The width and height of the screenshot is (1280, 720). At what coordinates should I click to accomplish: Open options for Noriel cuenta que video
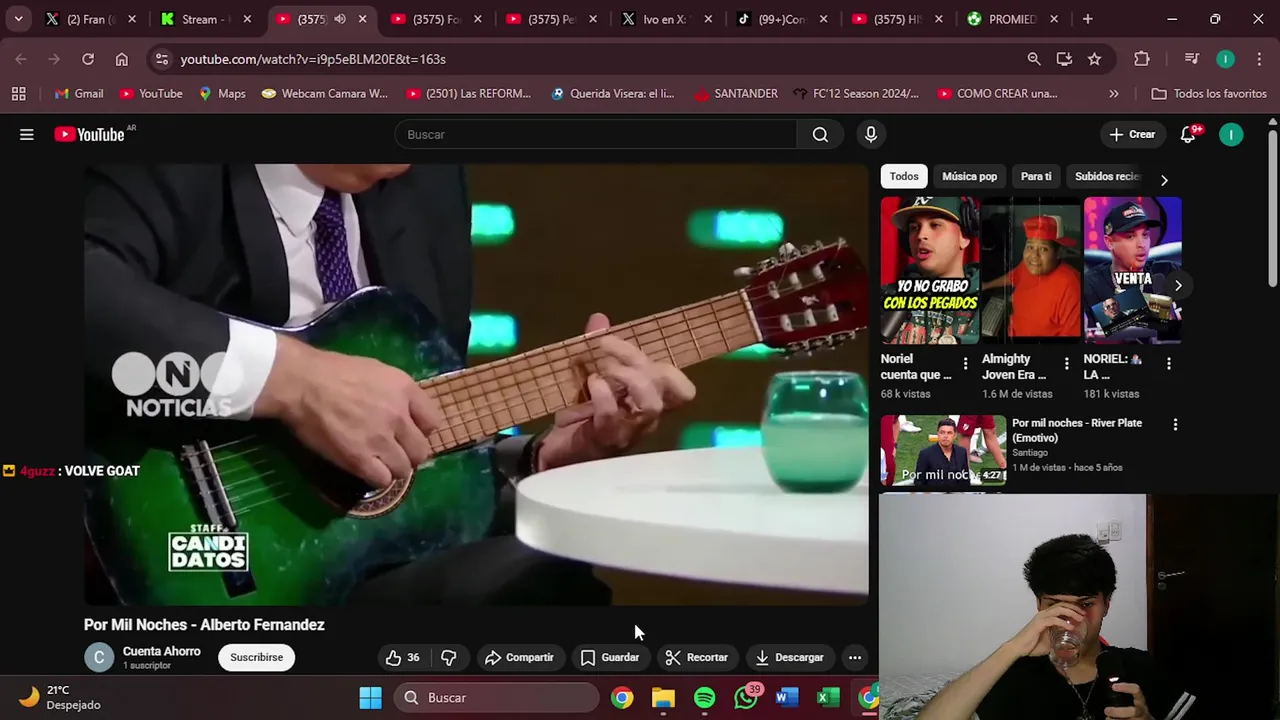(x=965, y=364)
